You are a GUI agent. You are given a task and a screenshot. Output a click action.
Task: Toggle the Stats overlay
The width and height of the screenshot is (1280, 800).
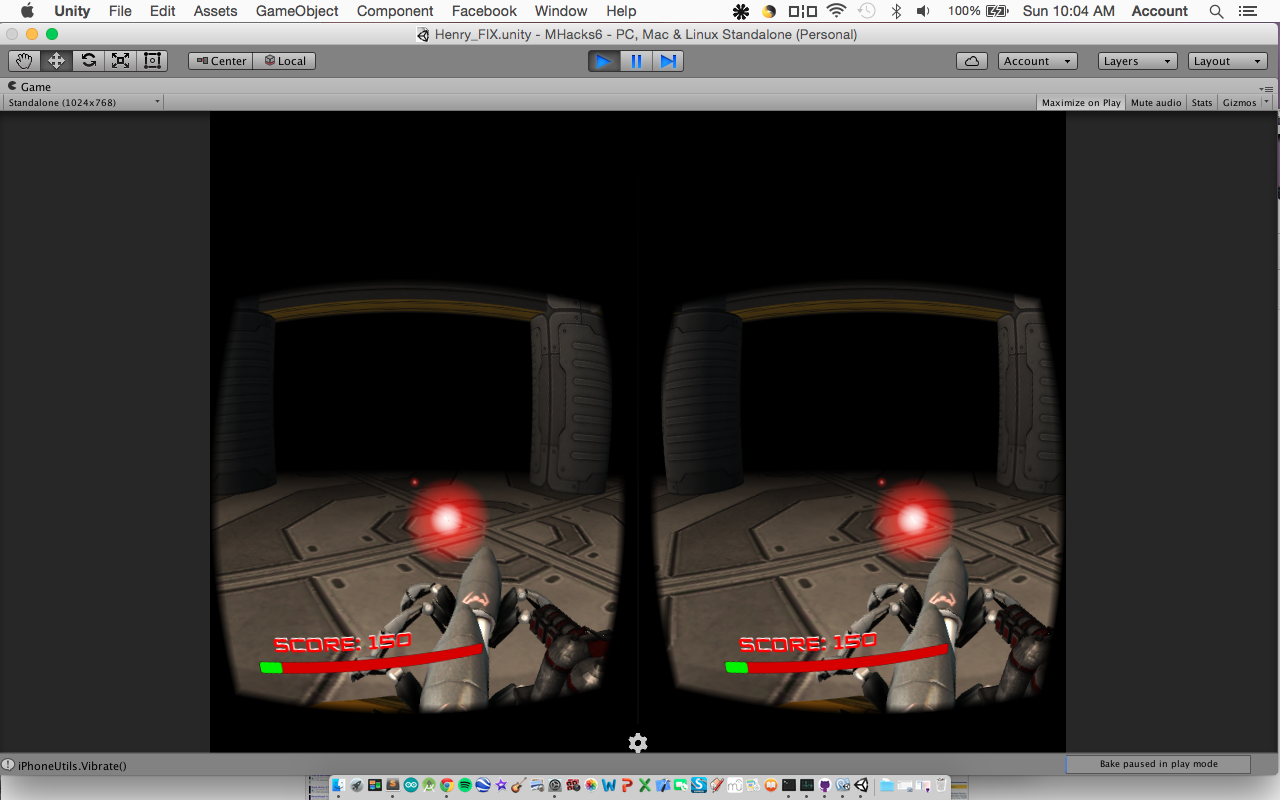(x=1202, y=102)
